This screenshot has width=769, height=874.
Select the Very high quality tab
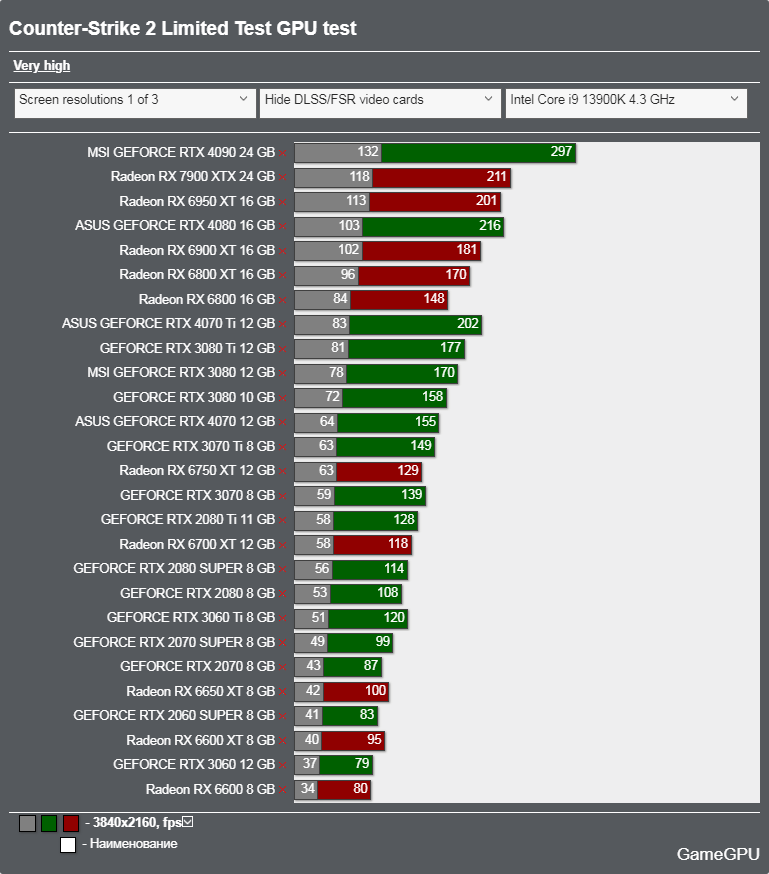[x=42, y=66]
